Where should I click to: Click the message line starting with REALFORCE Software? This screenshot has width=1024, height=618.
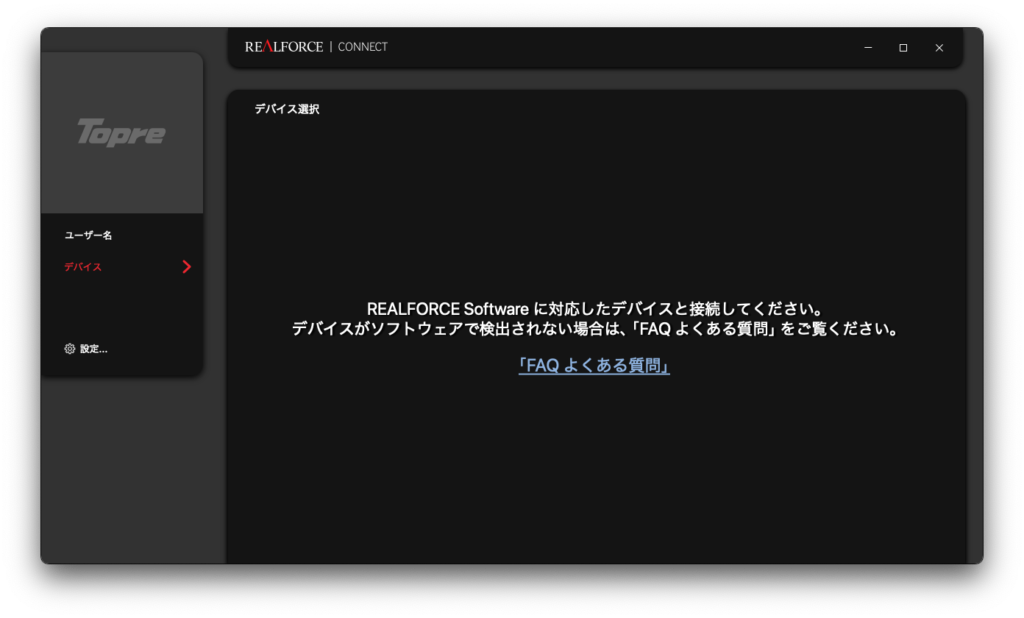click(x=594, y=309)
